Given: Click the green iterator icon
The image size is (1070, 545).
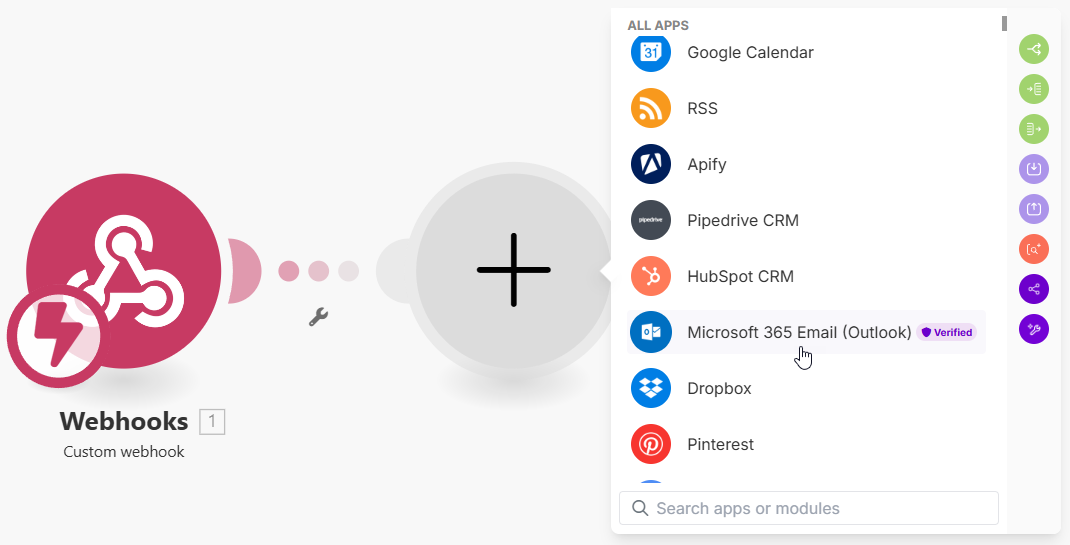Looking at the screenshot, I should (1034, 129).
